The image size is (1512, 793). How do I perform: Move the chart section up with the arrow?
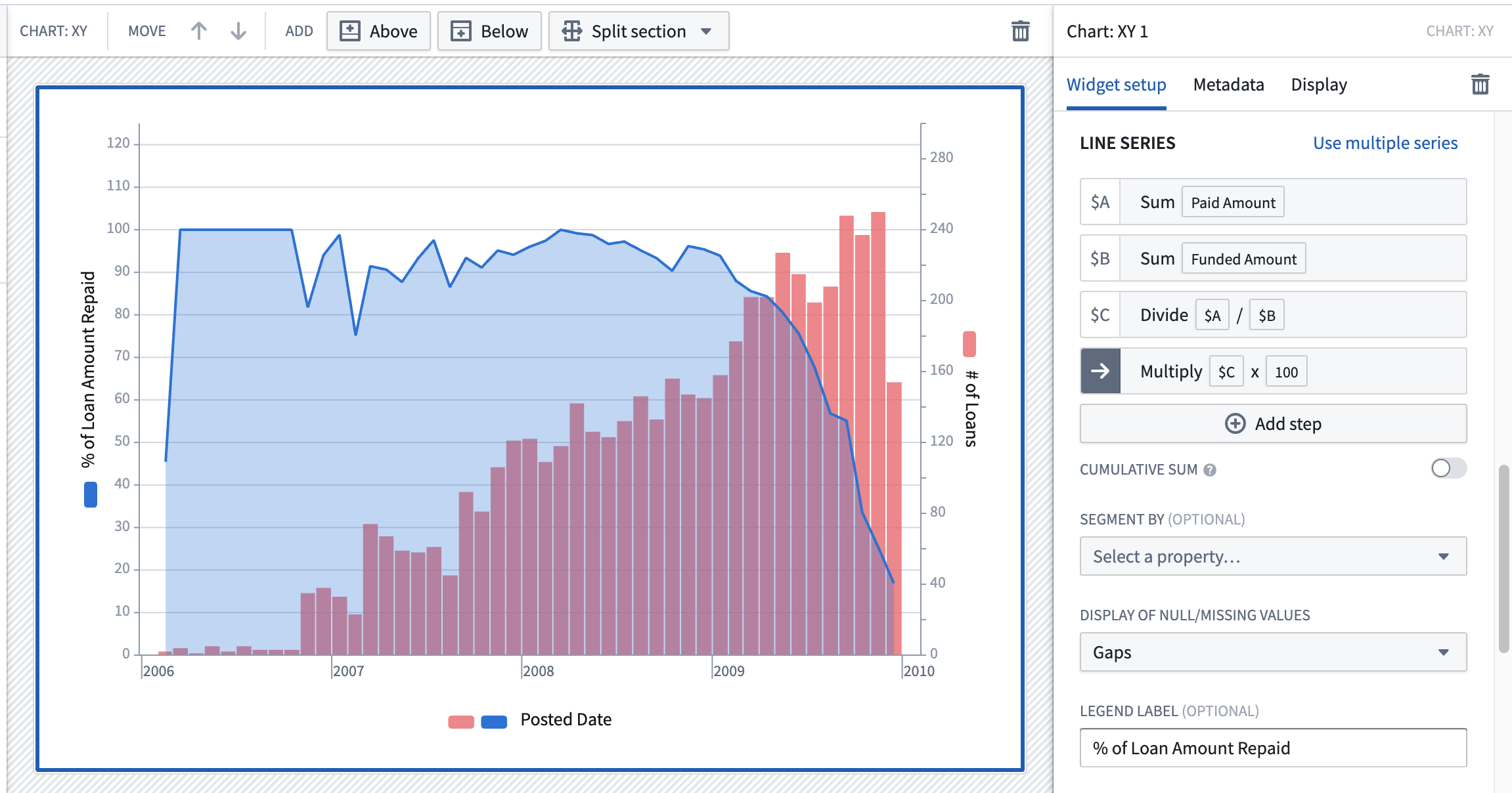[199, 31]
